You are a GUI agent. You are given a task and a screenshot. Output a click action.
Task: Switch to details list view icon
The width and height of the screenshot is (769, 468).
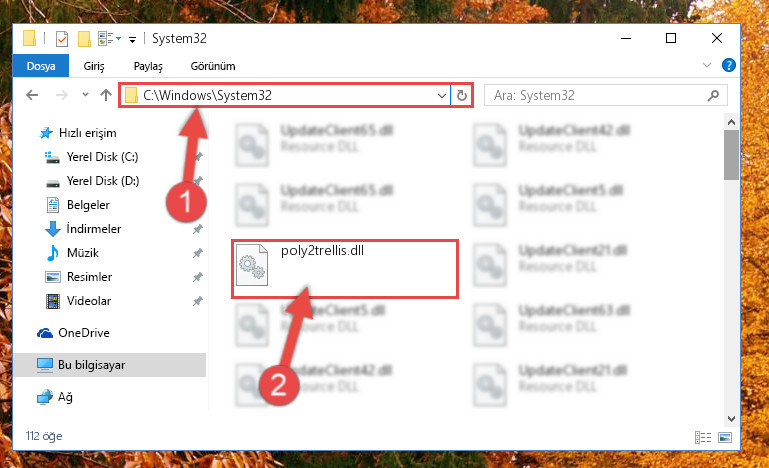pos(703,437)
